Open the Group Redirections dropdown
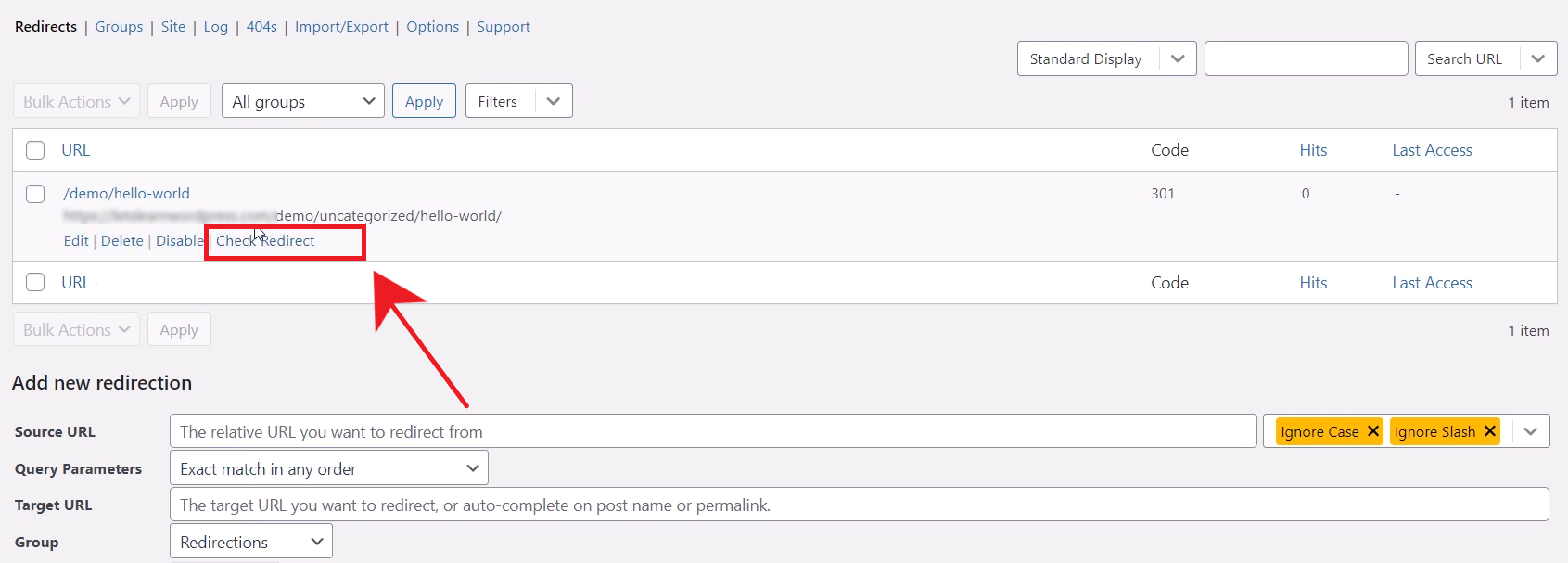The height and width of the screenshot is (563, 1568). (250, 542)
